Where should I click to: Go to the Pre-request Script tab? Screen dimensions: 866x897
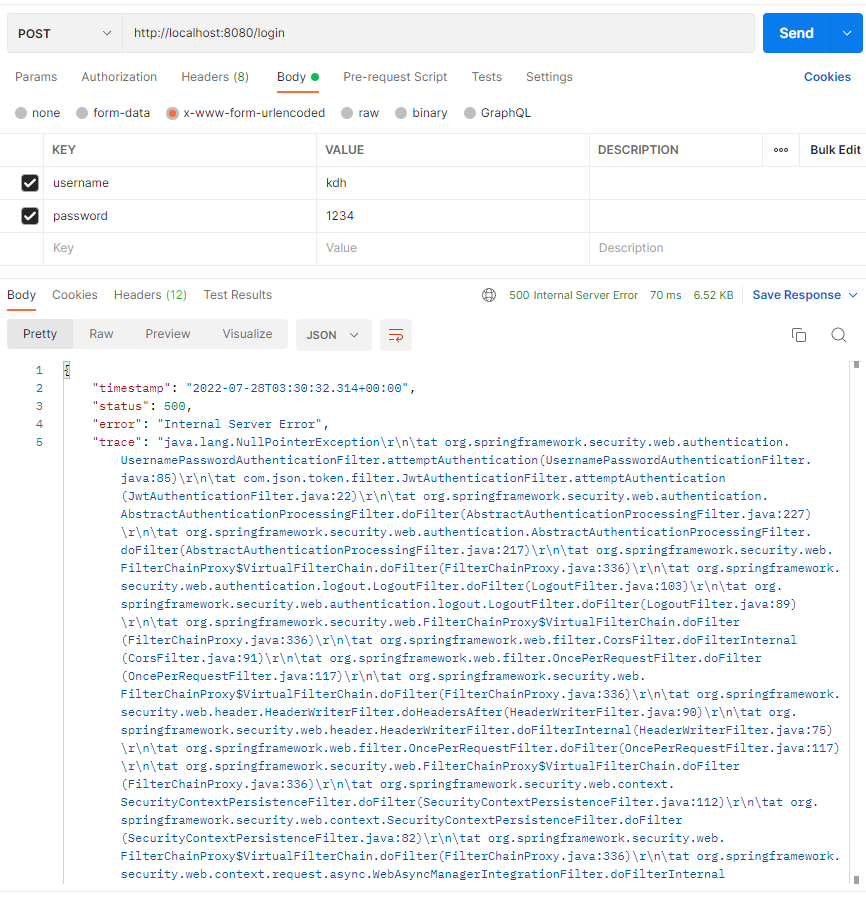click(395, 77)
